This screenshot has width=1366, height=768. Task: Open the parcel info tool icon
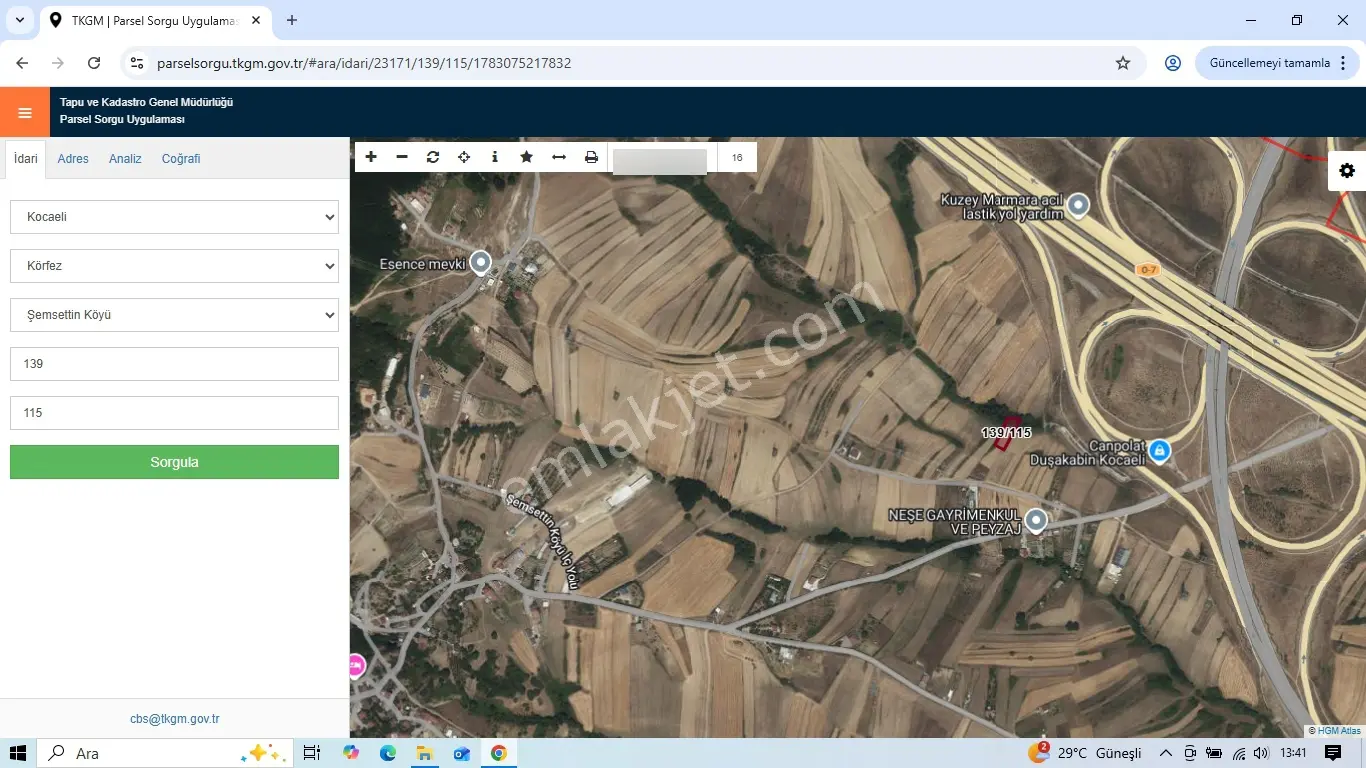click(x=495, y=157)
